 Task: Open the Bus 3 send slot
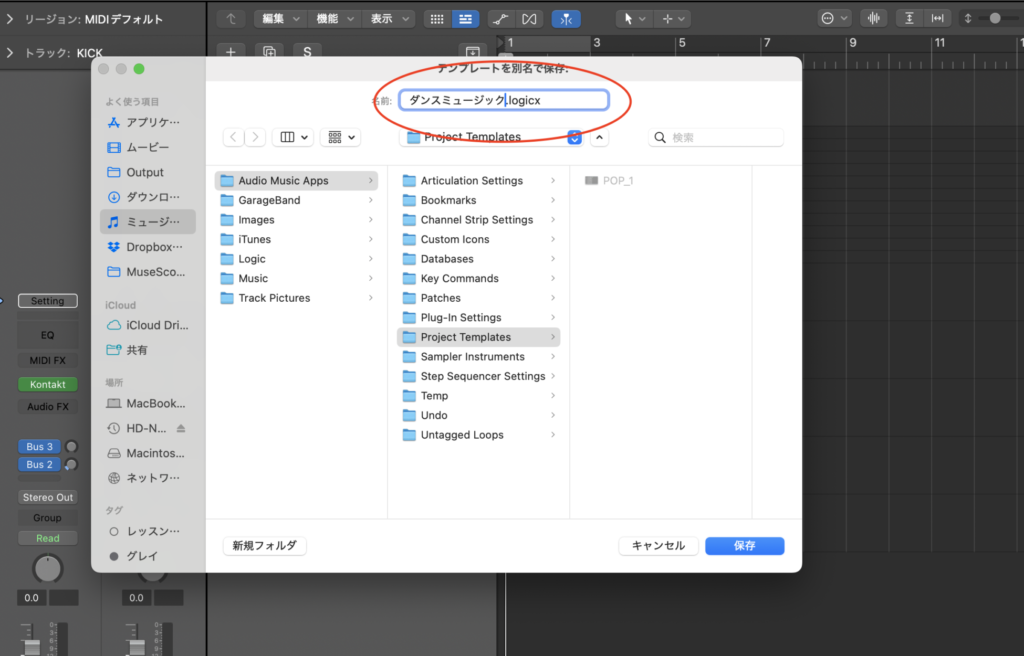coord(39,446)
